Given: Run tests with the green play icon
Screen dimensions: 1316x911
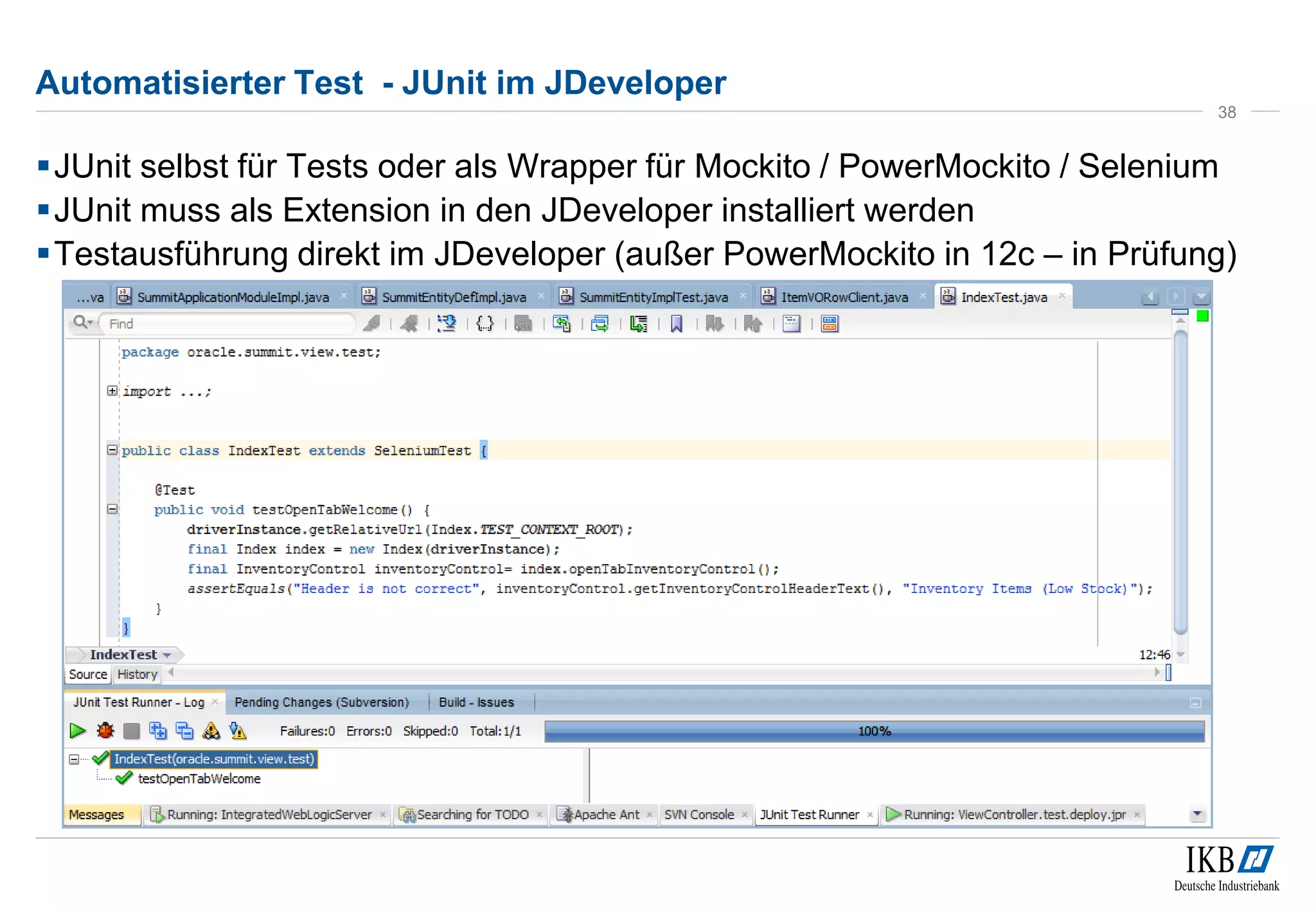Looking at the screenshot, I should tap(78, 730).
